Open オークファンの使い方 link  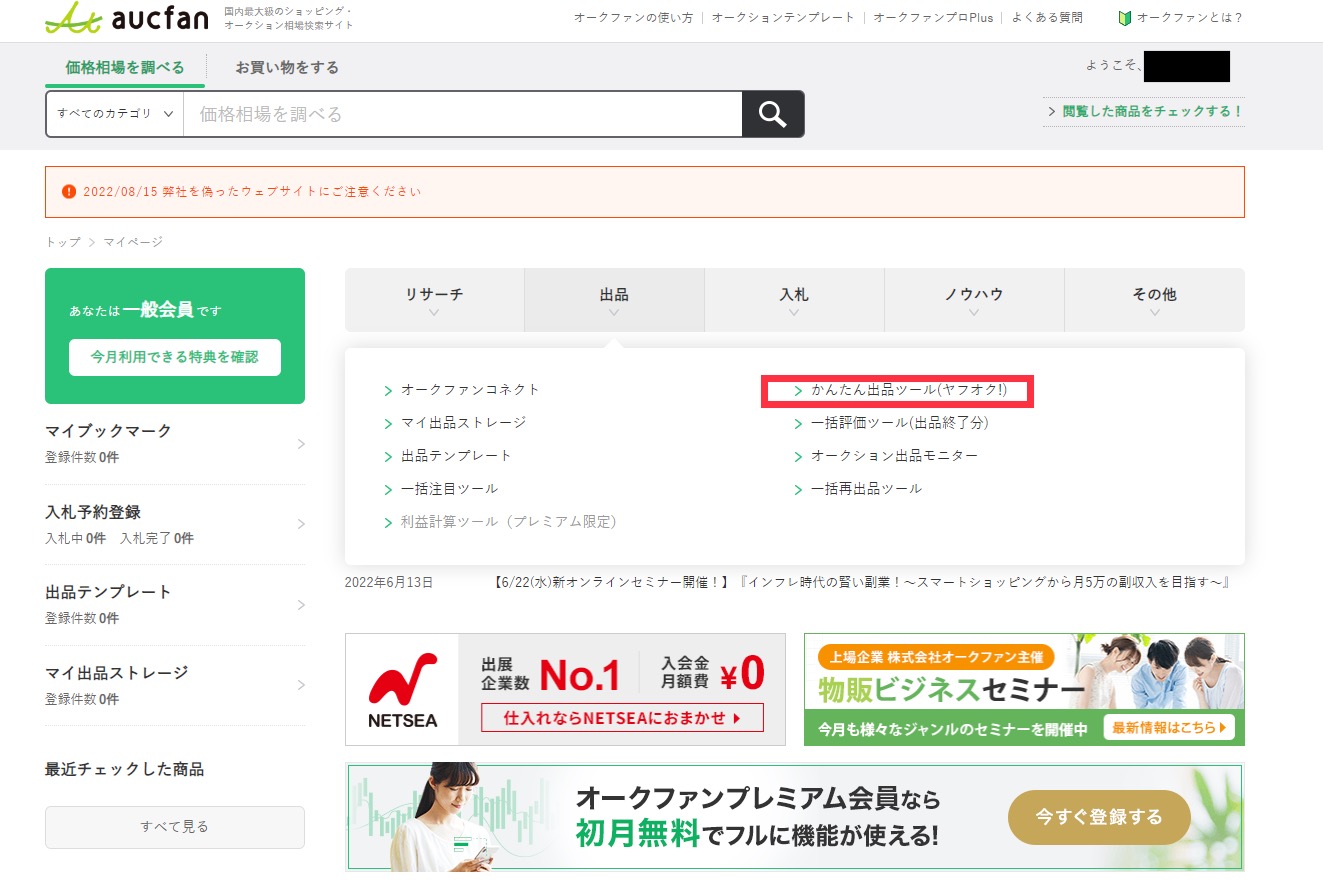(633, 18)
